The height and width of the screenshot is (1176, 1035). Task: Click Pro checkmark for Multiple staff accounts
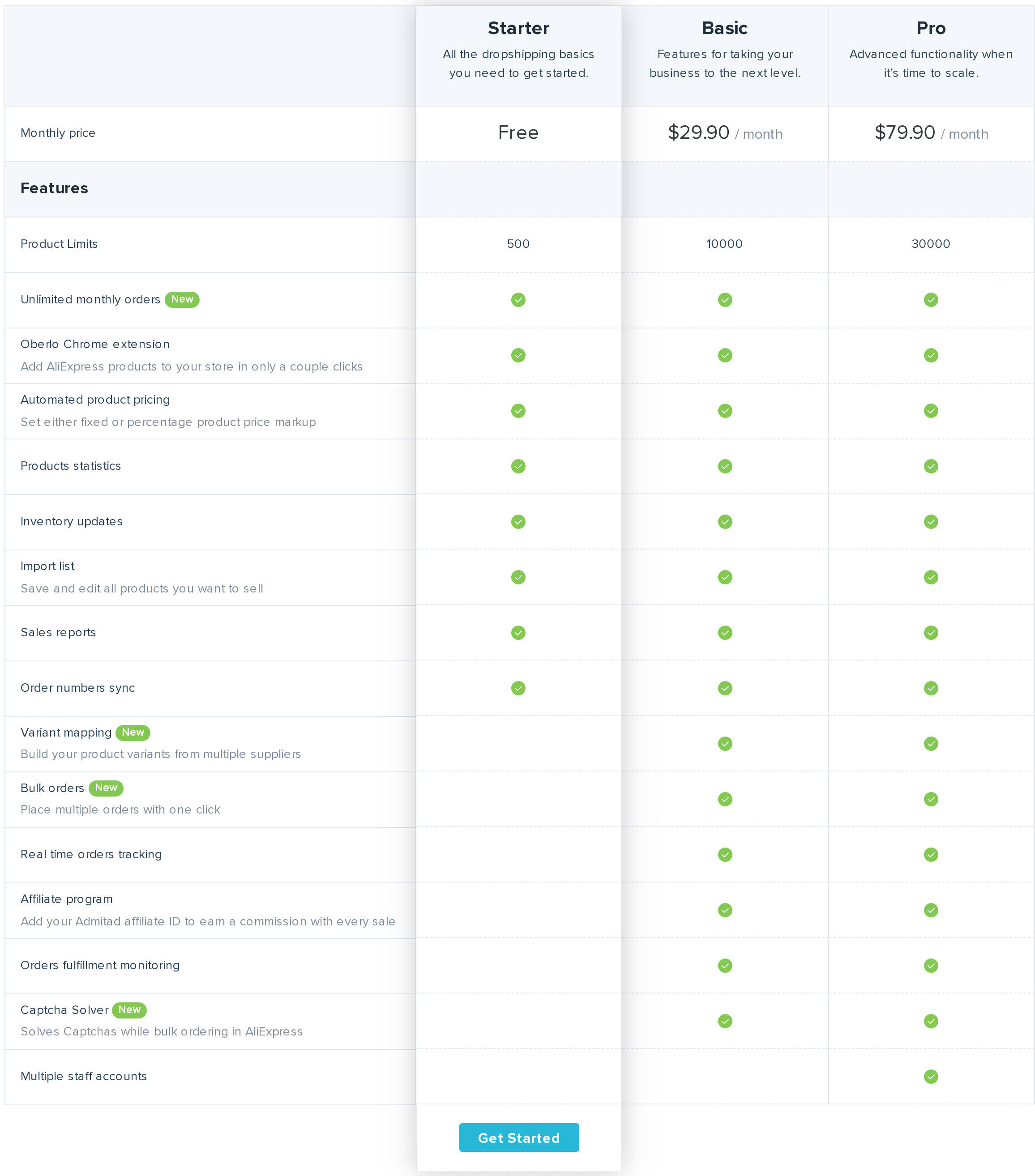[x=930, y=1076]
